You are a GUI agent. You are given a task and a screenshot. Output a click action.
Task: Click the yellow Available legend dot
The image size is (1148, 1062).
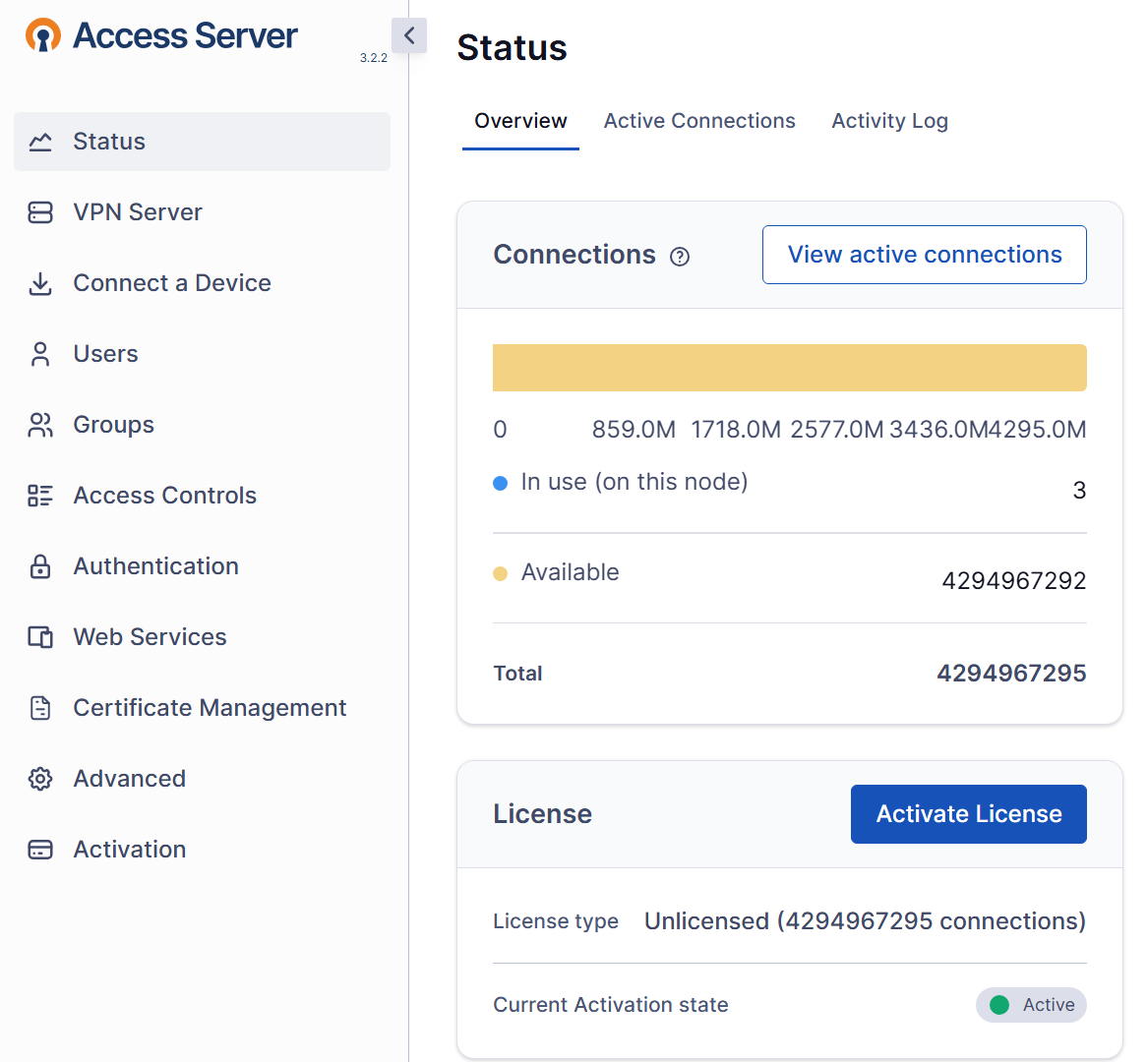501,573
